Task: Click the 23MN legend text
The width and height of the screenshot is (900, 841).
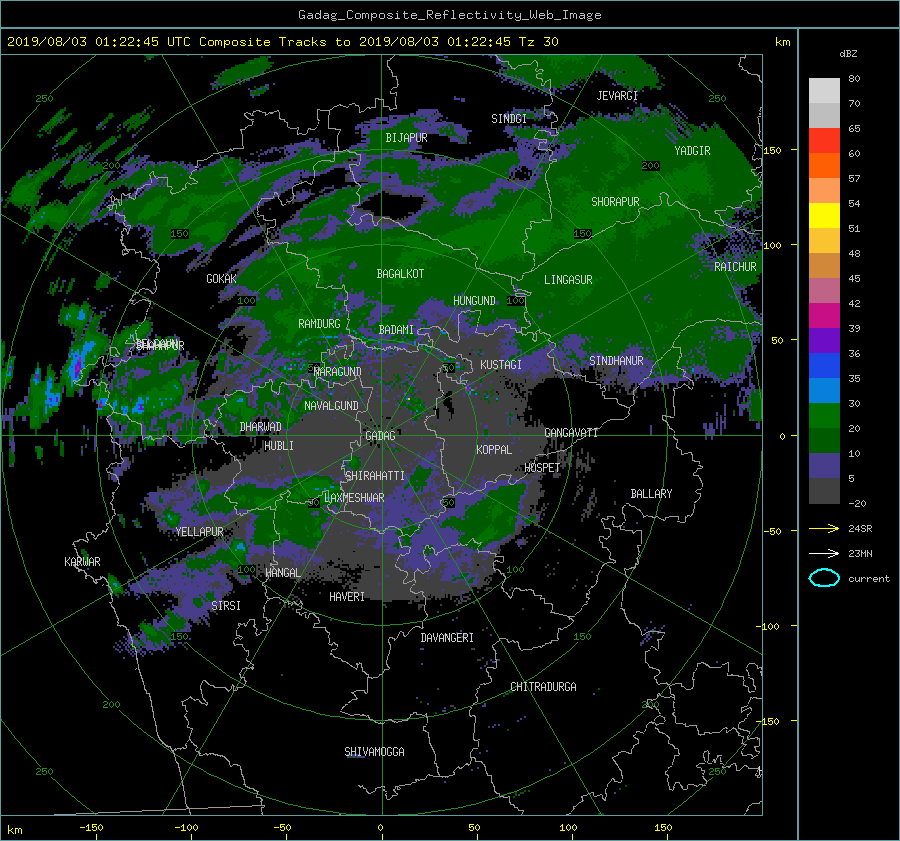Action: 860,553
